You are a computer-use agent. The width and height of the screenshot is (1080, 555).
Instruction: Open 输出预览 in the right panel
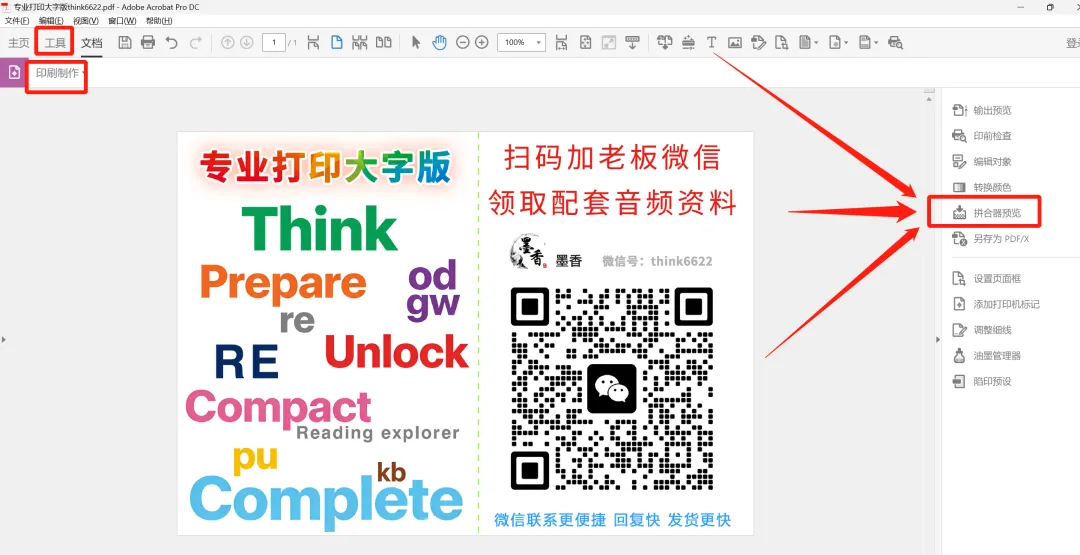click(982, 110)
